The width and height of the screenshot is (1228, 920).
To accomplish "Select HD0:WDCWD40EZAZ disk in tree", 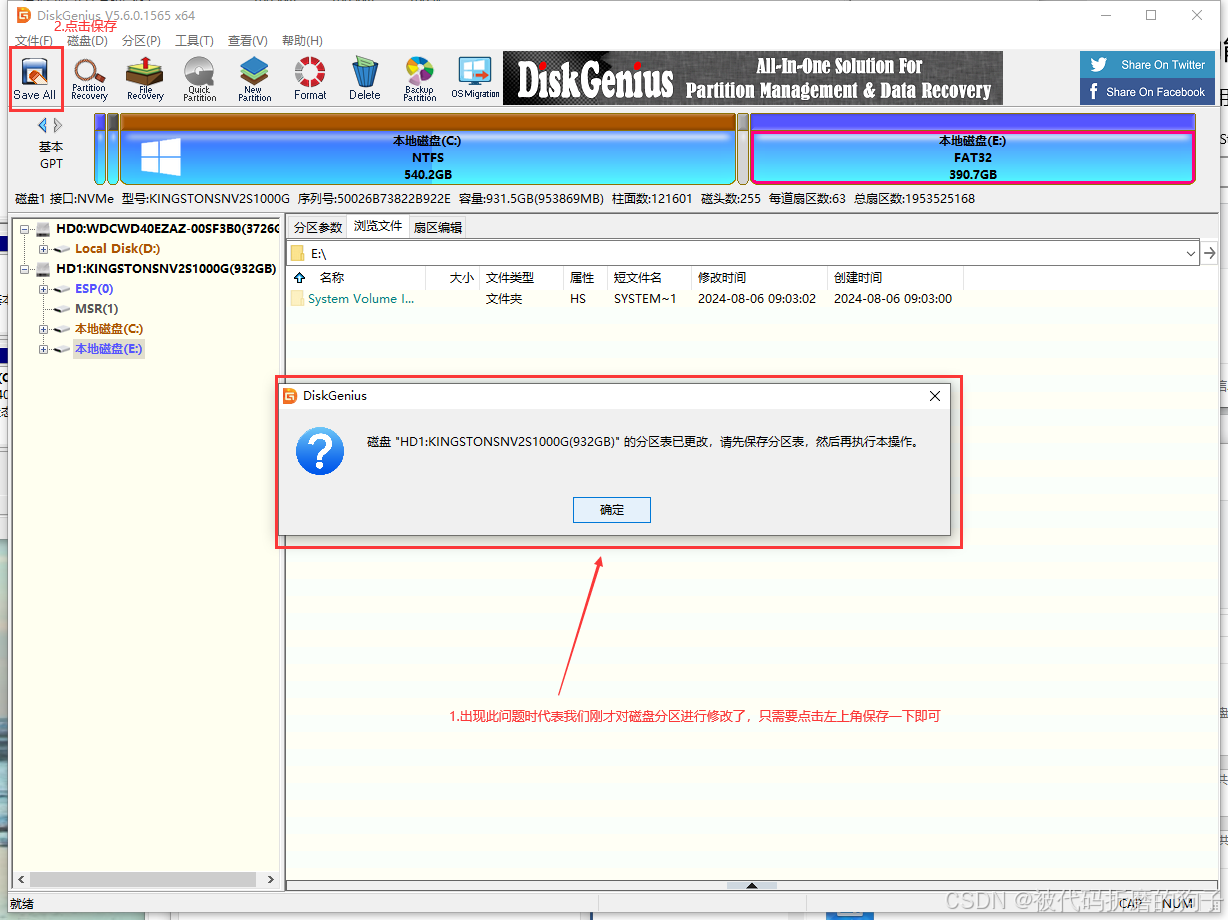I will tap(165, 229).
